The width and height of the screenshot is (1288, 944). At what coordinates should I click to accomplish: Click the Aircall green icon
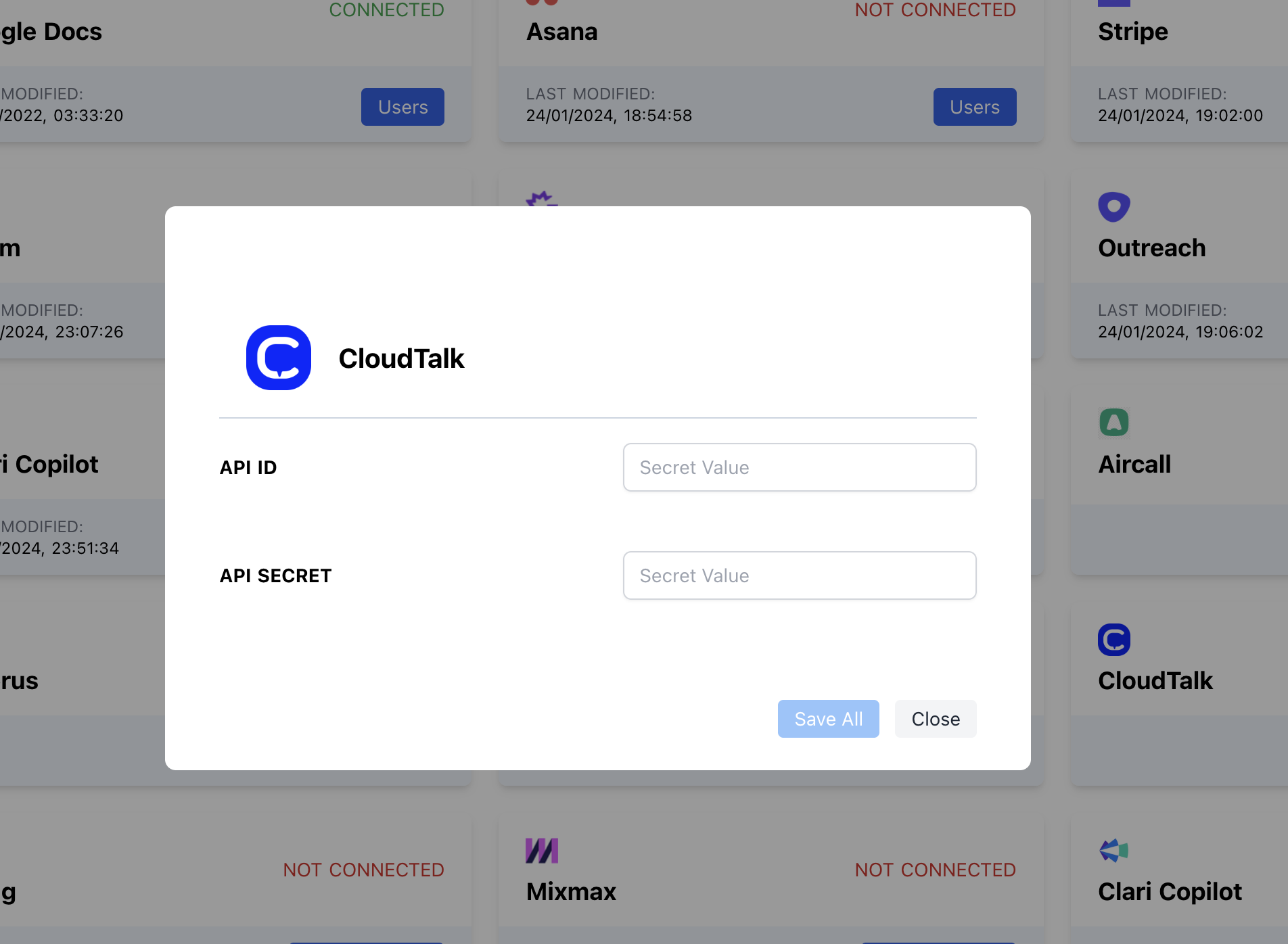click(x=1113, y=421)
